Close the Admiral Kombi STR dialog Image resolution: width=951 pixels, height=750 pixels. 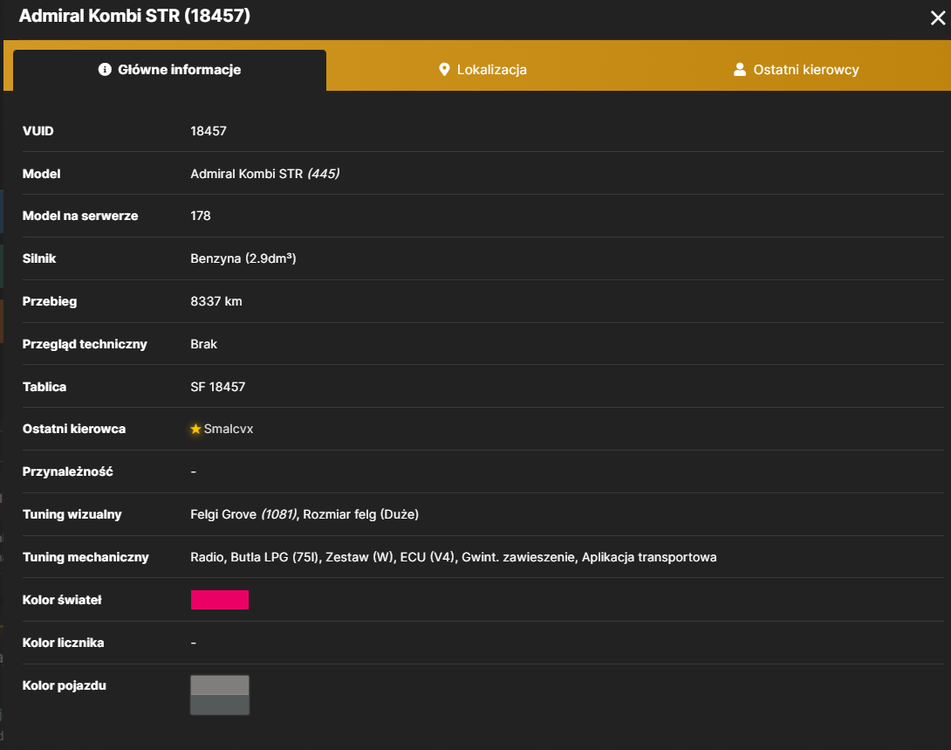click(938, 18)
